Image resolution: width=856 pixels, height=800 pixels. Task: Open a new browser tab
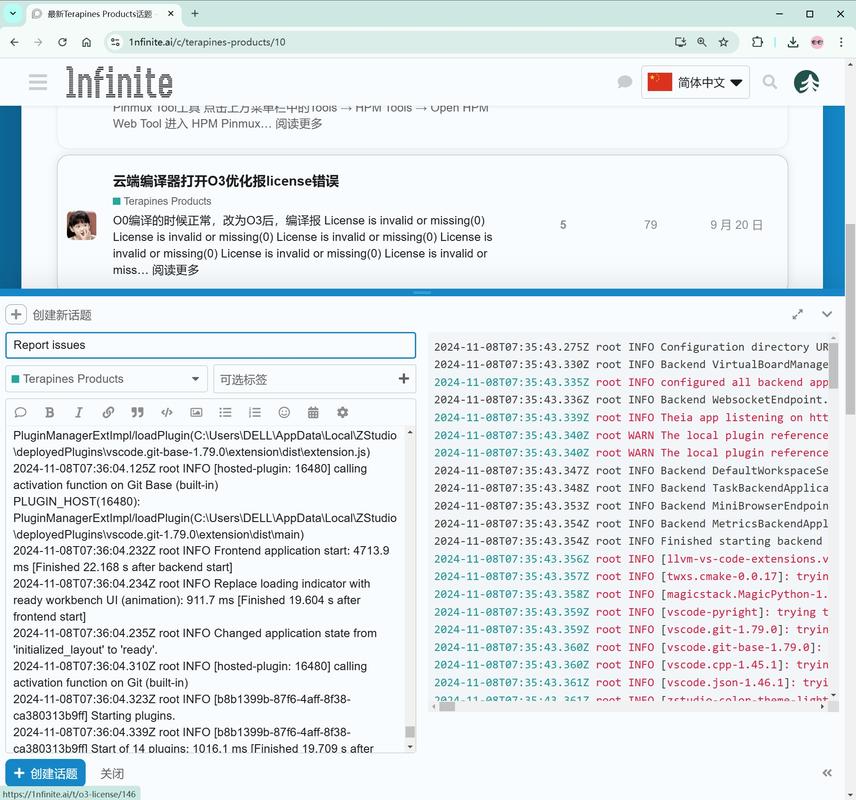tap(195, 14)
